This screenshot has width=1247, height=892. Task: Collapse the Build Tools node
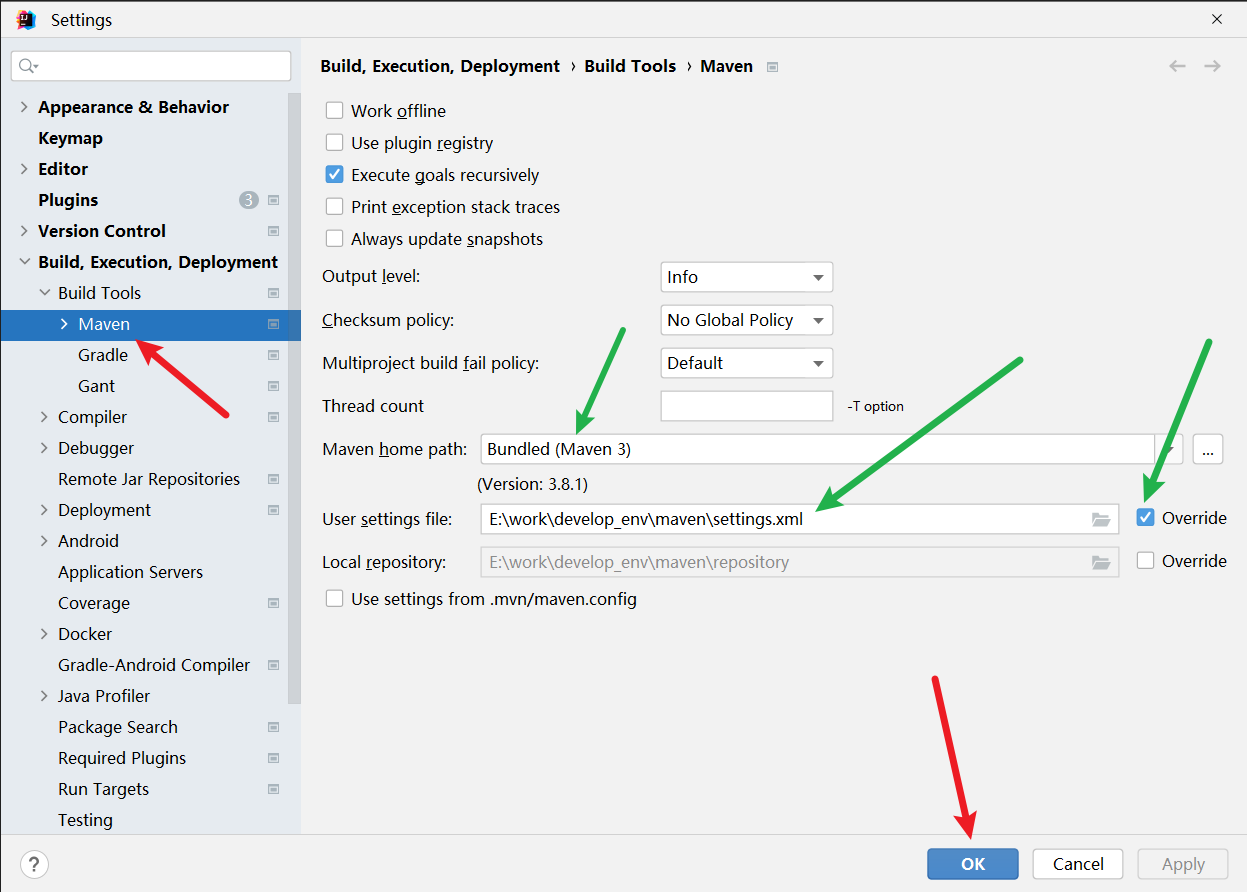pos(44,293)
